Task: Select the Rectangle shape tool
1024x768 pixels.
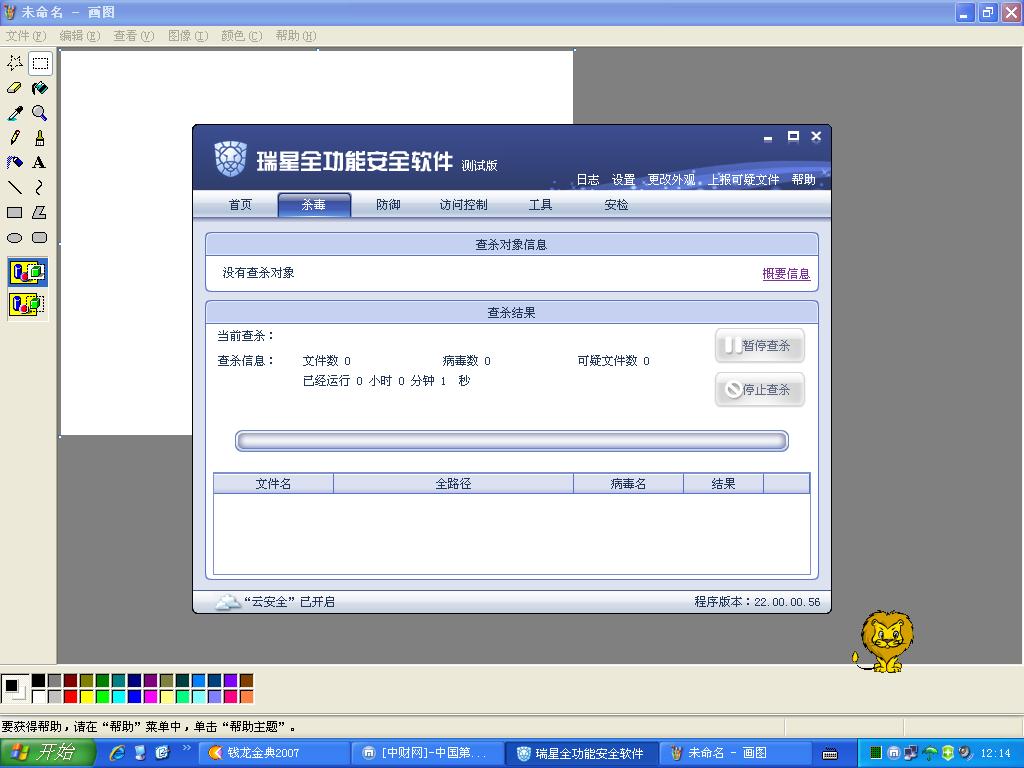Action: [15, 212]
